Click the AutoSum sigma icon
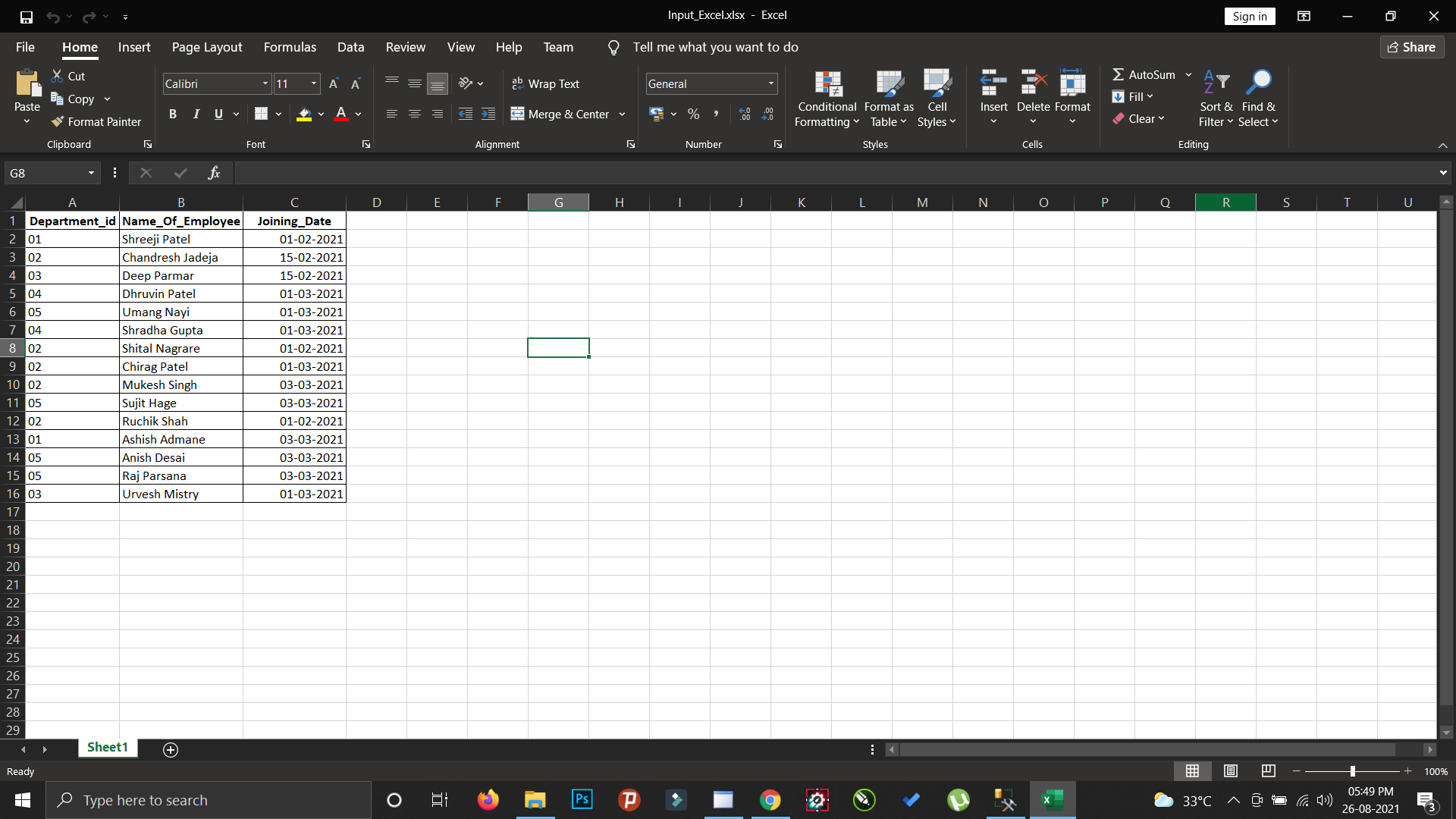Screen dimensions: 1456x819 pyautogui.click(x=1119, y=74)
